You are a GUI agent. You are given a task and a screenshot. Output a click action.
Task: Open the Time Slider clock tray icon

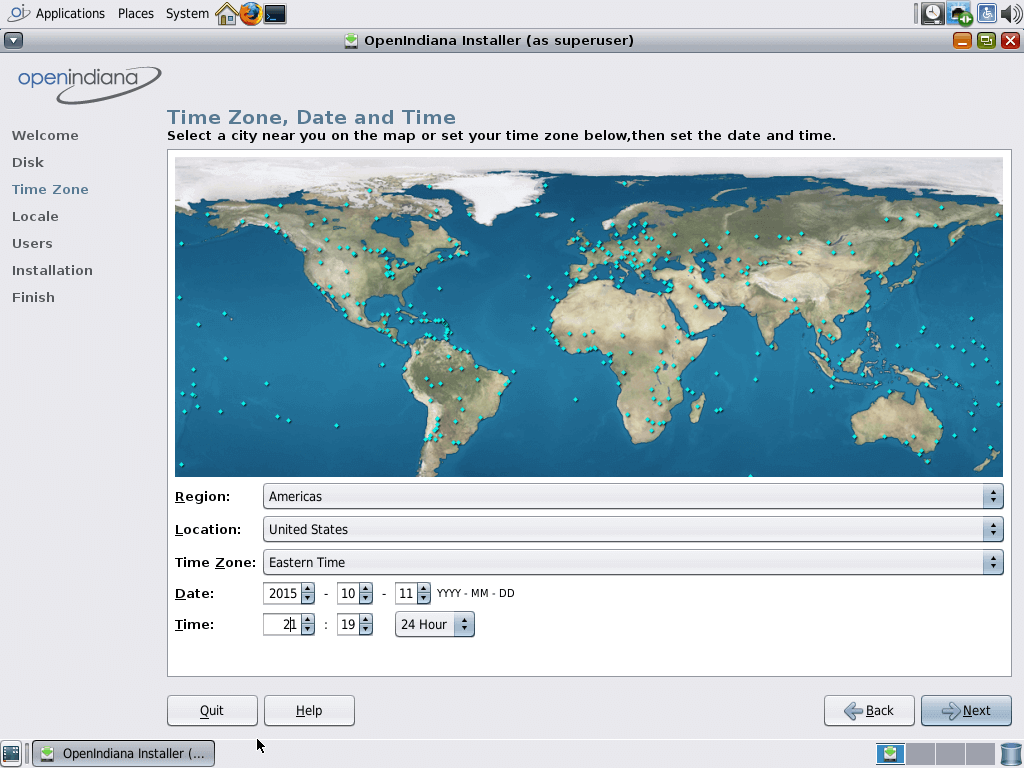pyautogui.click(x=932, y=14)
